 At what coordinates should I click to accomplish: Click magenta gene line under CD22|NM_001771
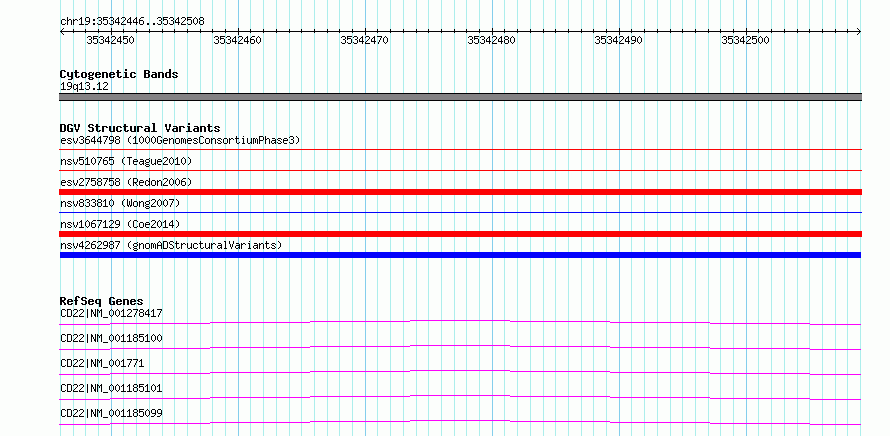click(x=460, y=371)
